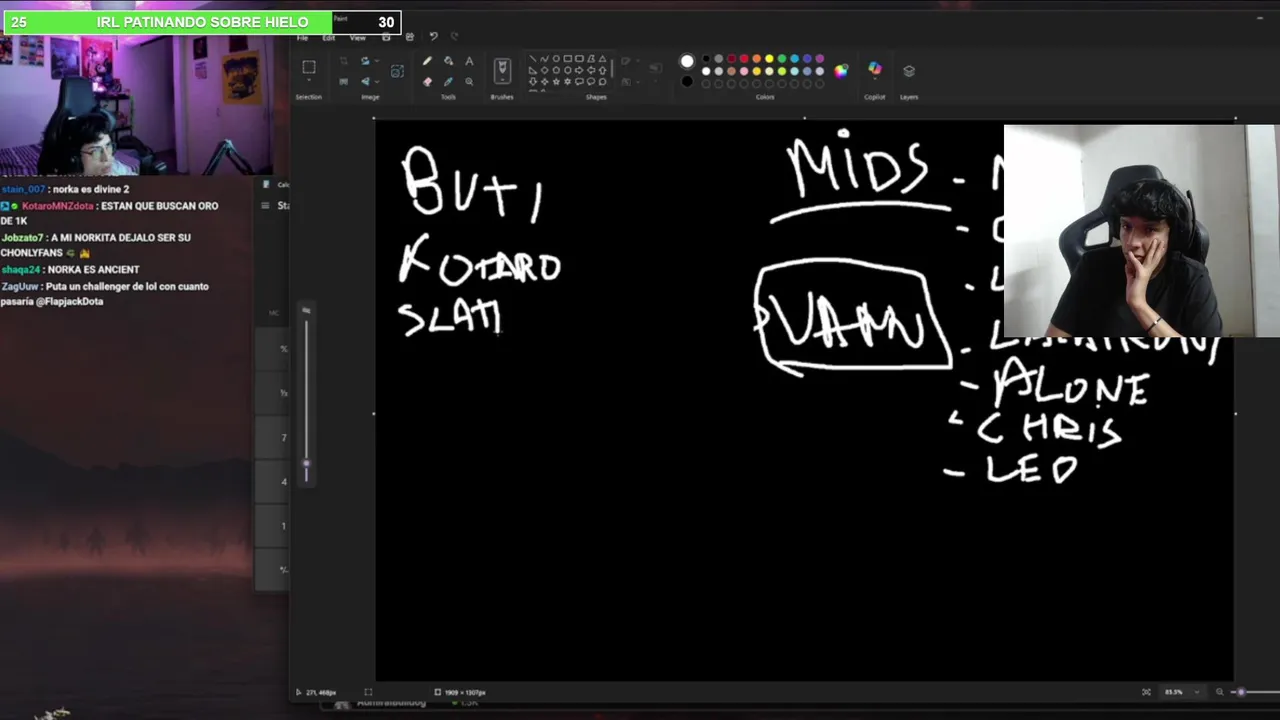Click the Rotate image icon

coord(365,61)
